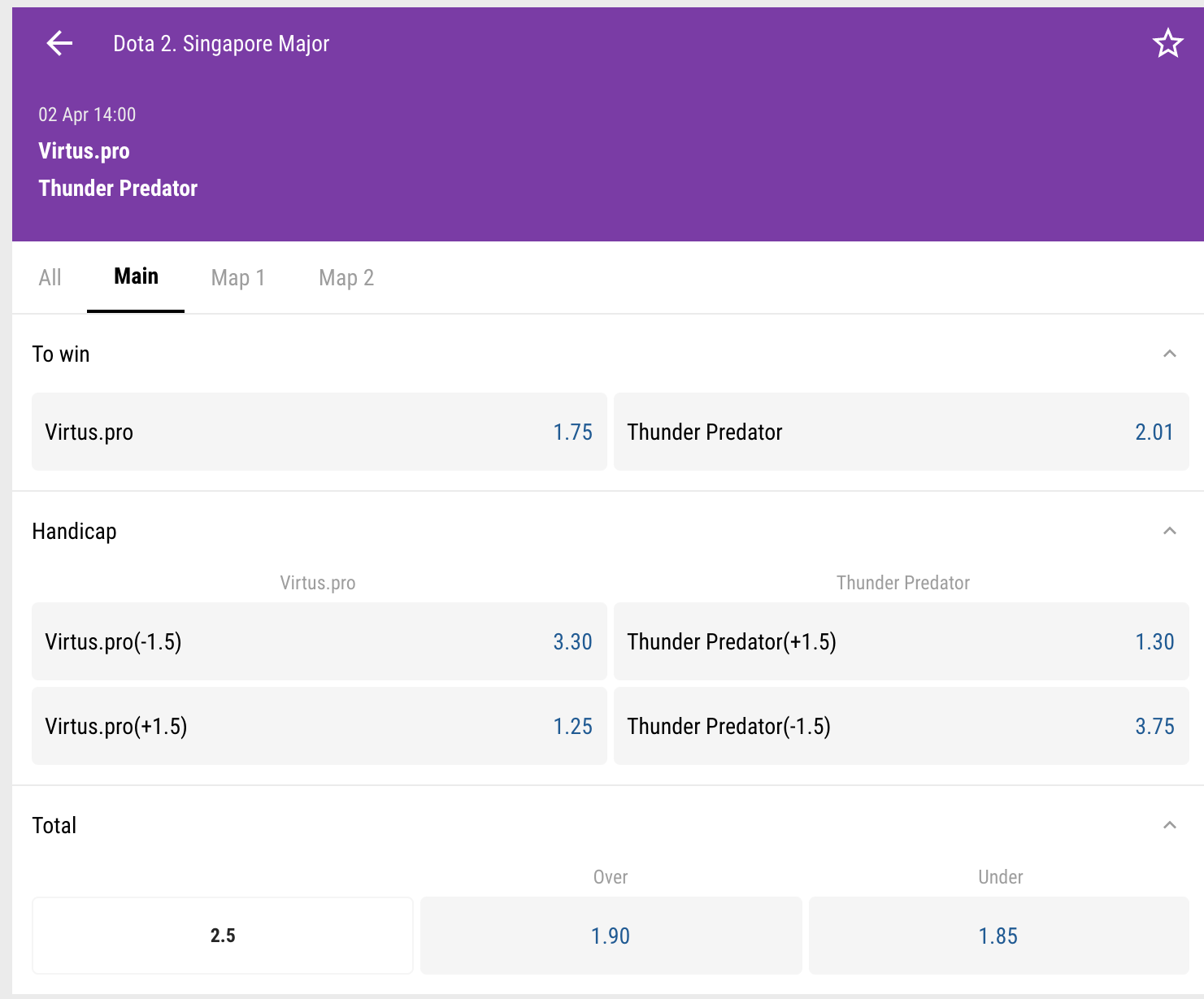Click the 2.5 total line cell
This screenshot has height=999, width=1204.
(x=223, y=936)
